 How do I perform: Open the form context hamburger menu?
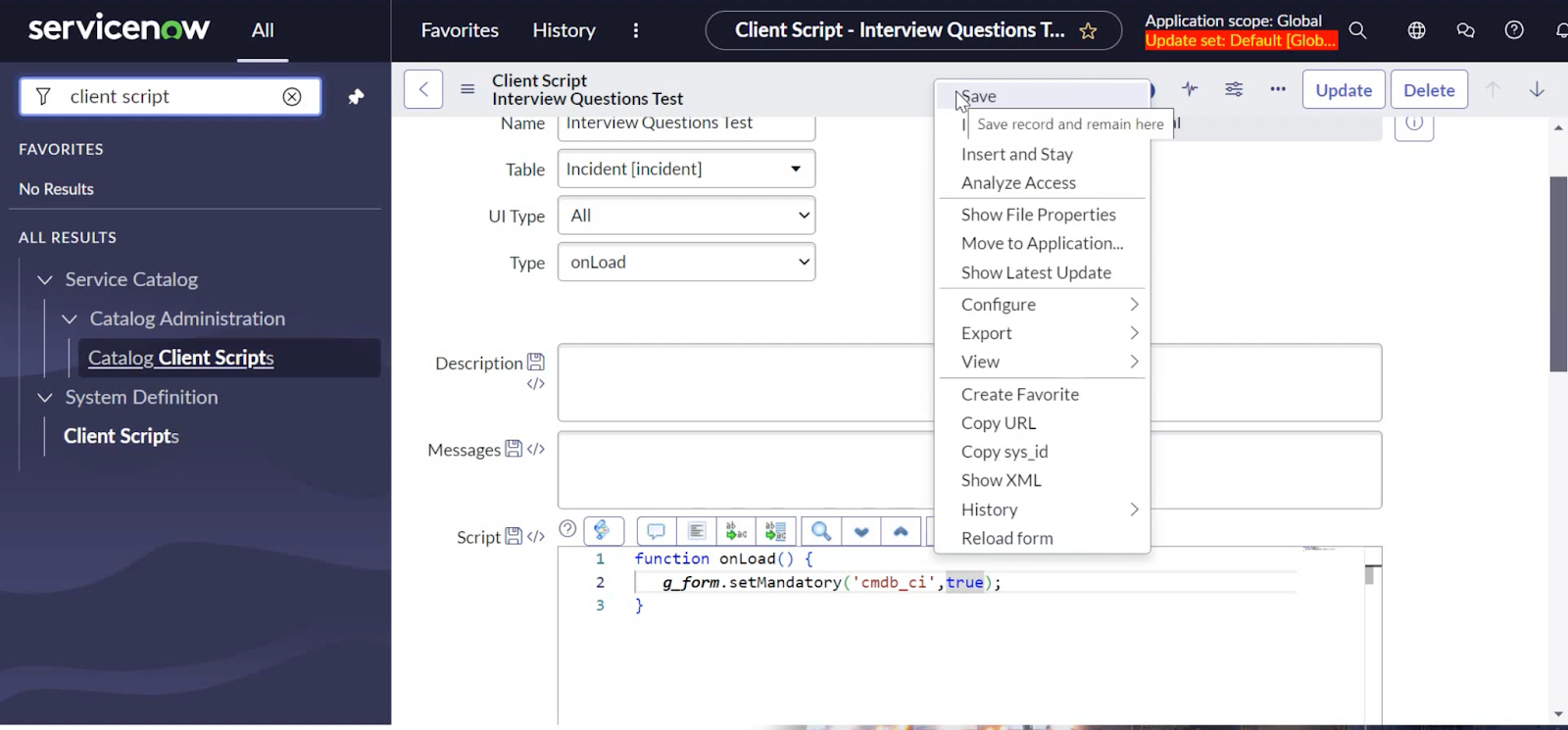pyautogui.click(x=467, y=89)
